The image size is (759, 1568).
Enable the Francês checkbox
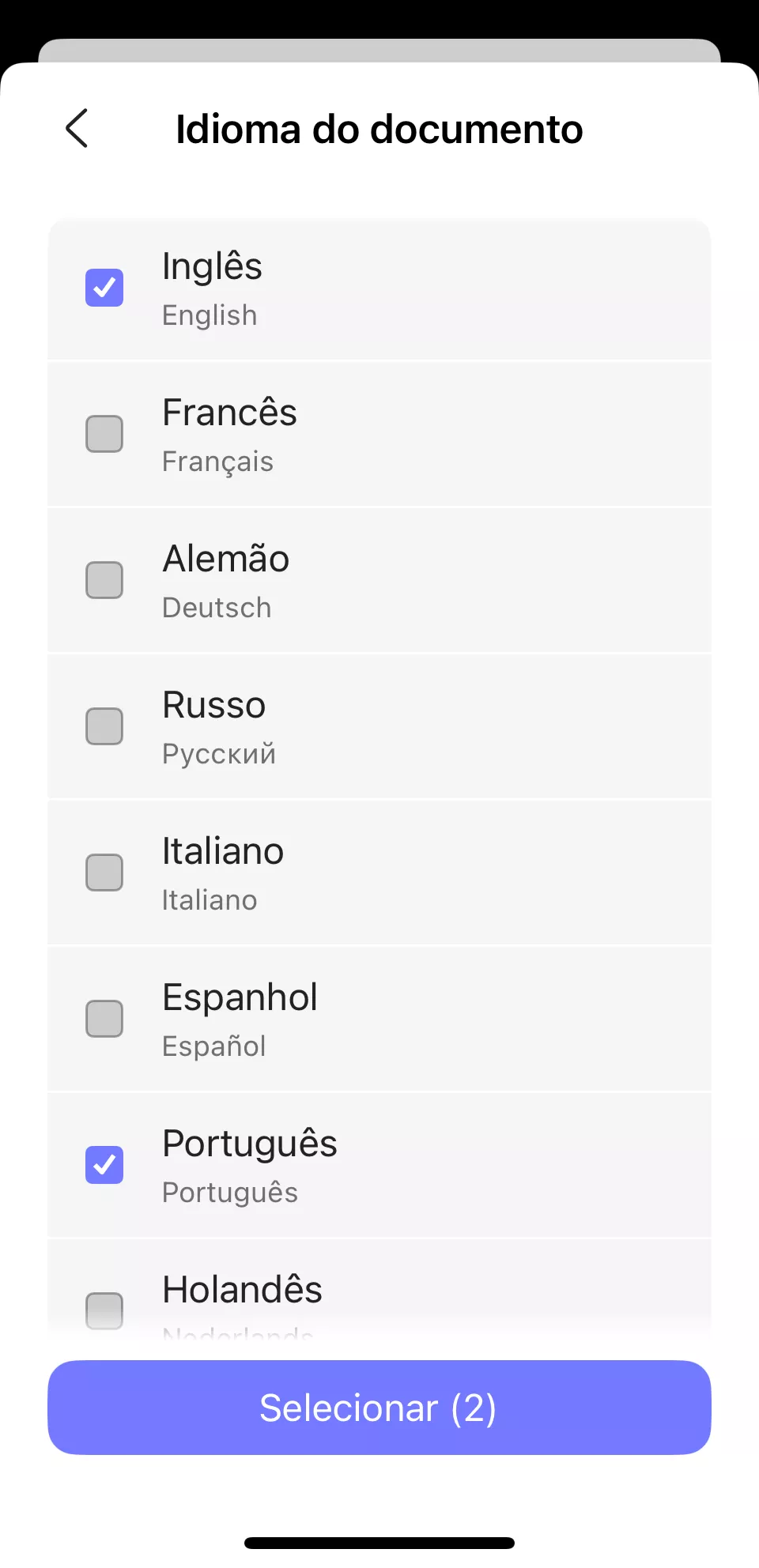(x=104, y=434)
